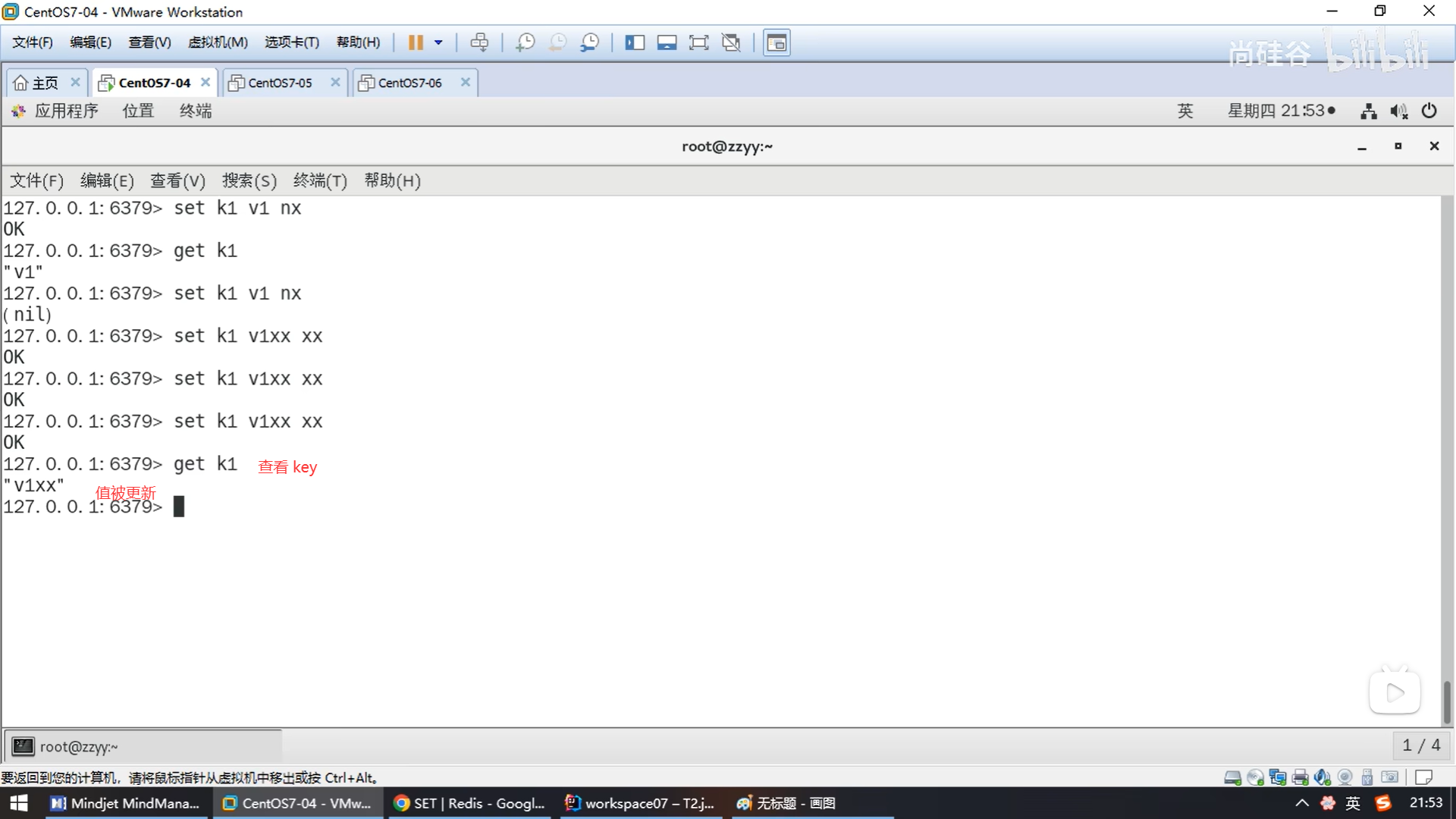Open the volume indicator in top bar
The width and height of the screenshot is (1456, 819).
click(x=1398, y=111)
